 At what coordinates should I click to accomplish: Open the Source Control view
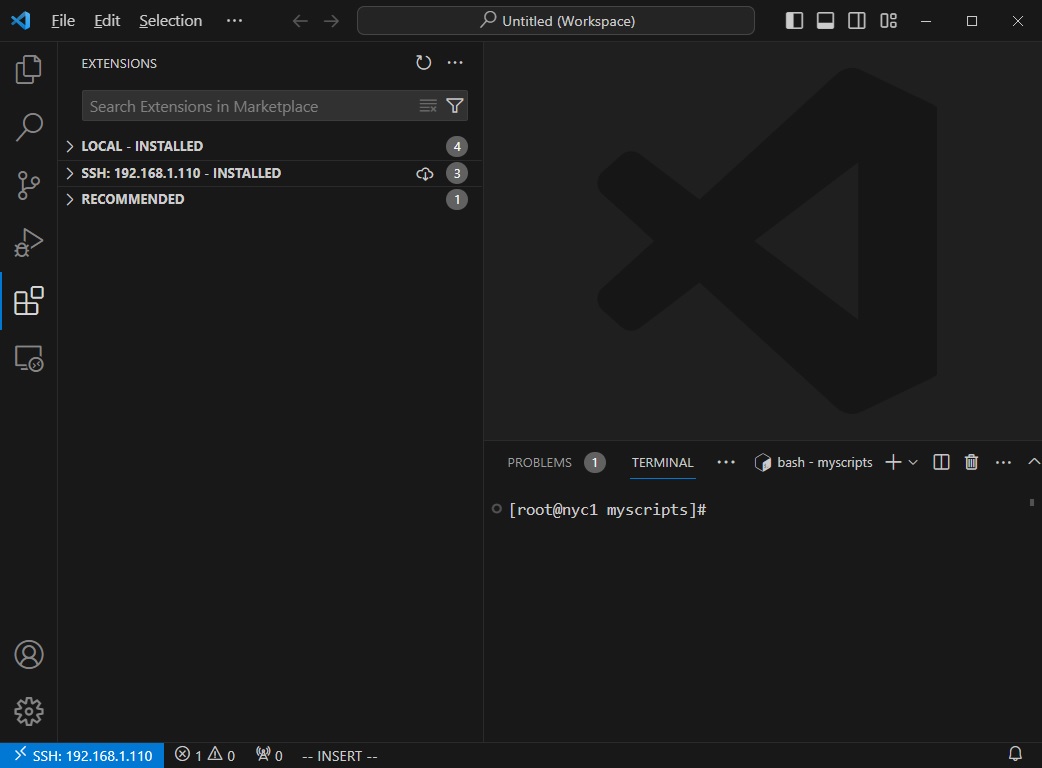28,185
